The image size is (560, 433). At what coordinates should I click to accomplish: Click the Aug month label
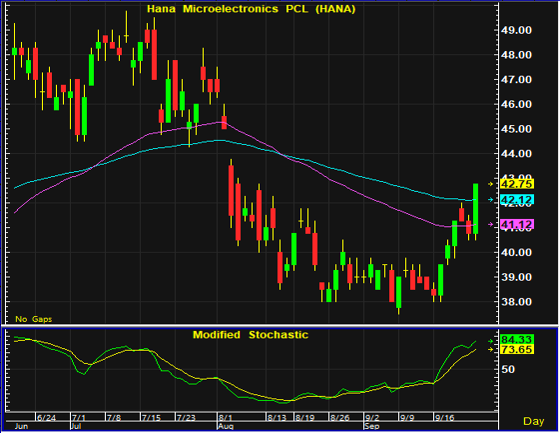click(226, 427)
